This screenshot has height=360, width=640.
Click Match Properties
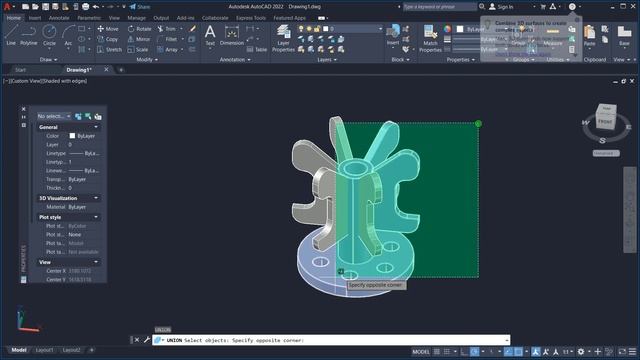coord(430,38)
